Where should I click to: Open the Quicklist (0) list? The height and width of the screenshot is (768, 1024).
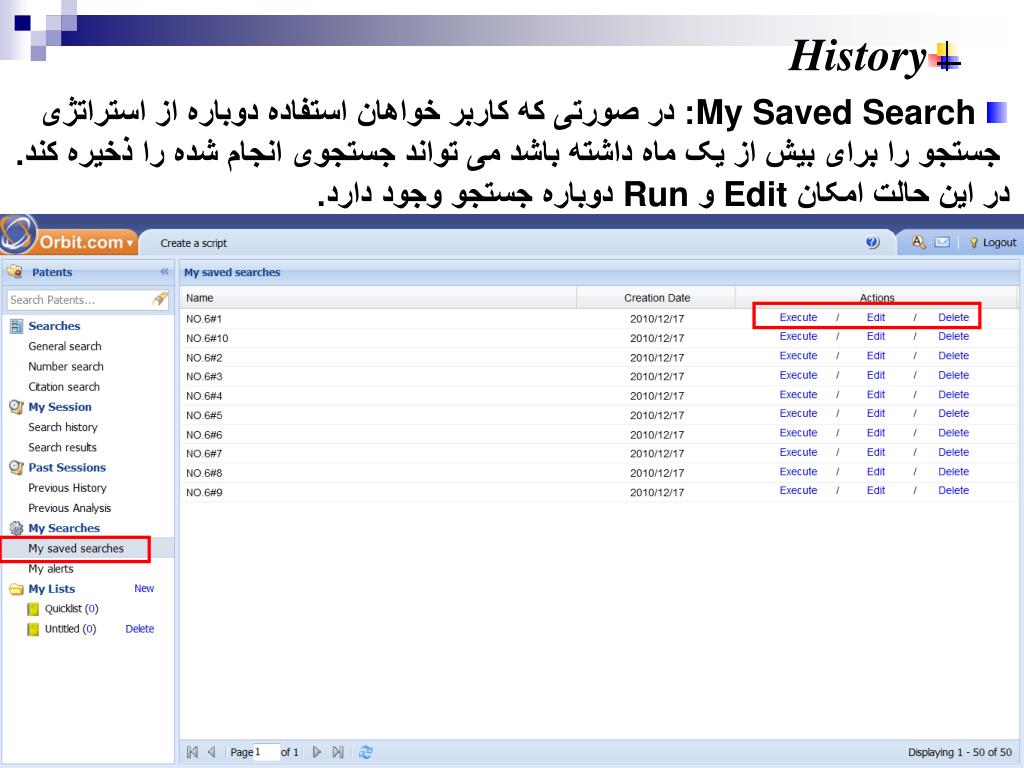(72, 609)
